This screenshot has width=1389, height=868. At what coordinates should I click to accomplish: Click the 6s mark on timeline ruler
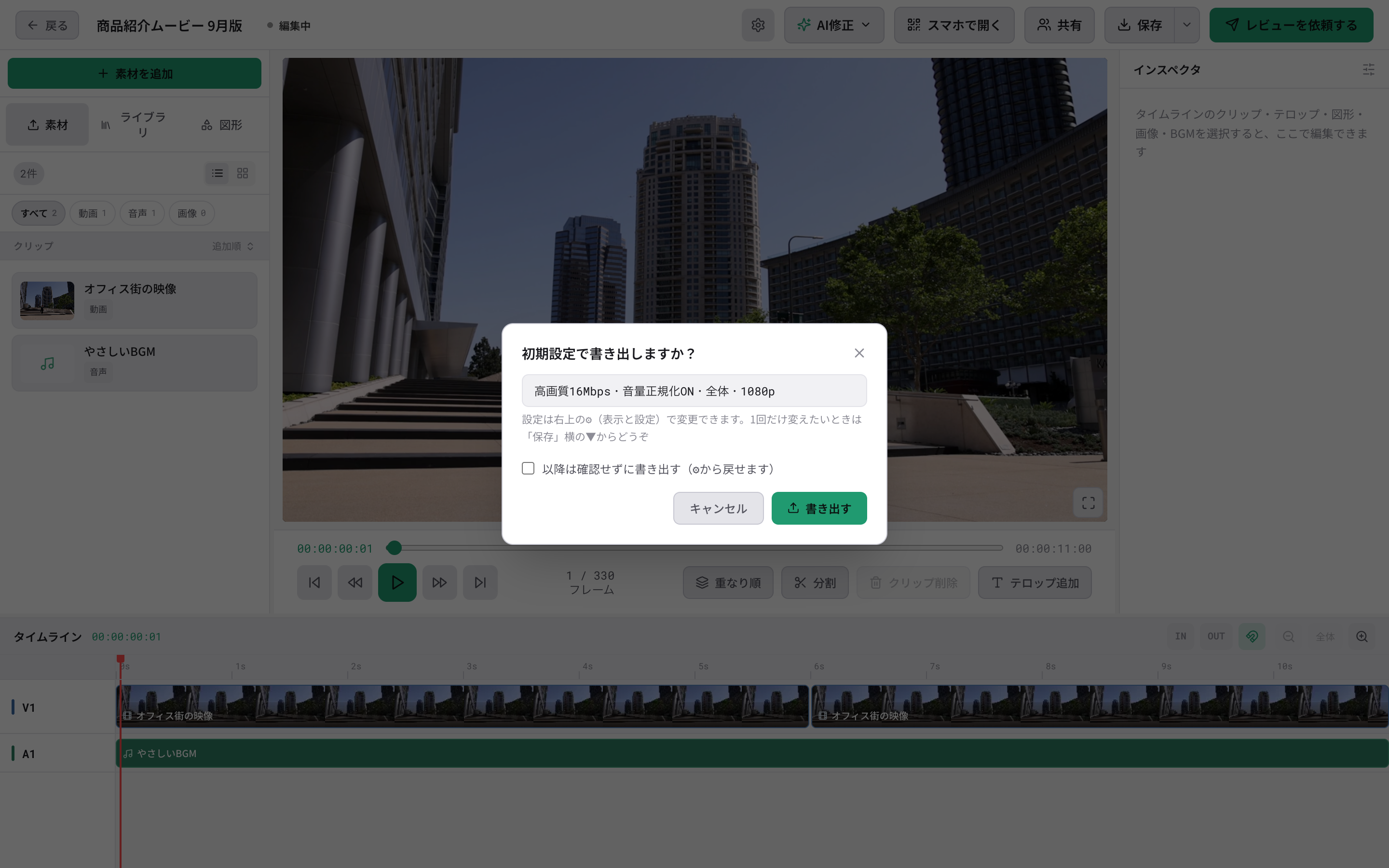tap(818, 666)
